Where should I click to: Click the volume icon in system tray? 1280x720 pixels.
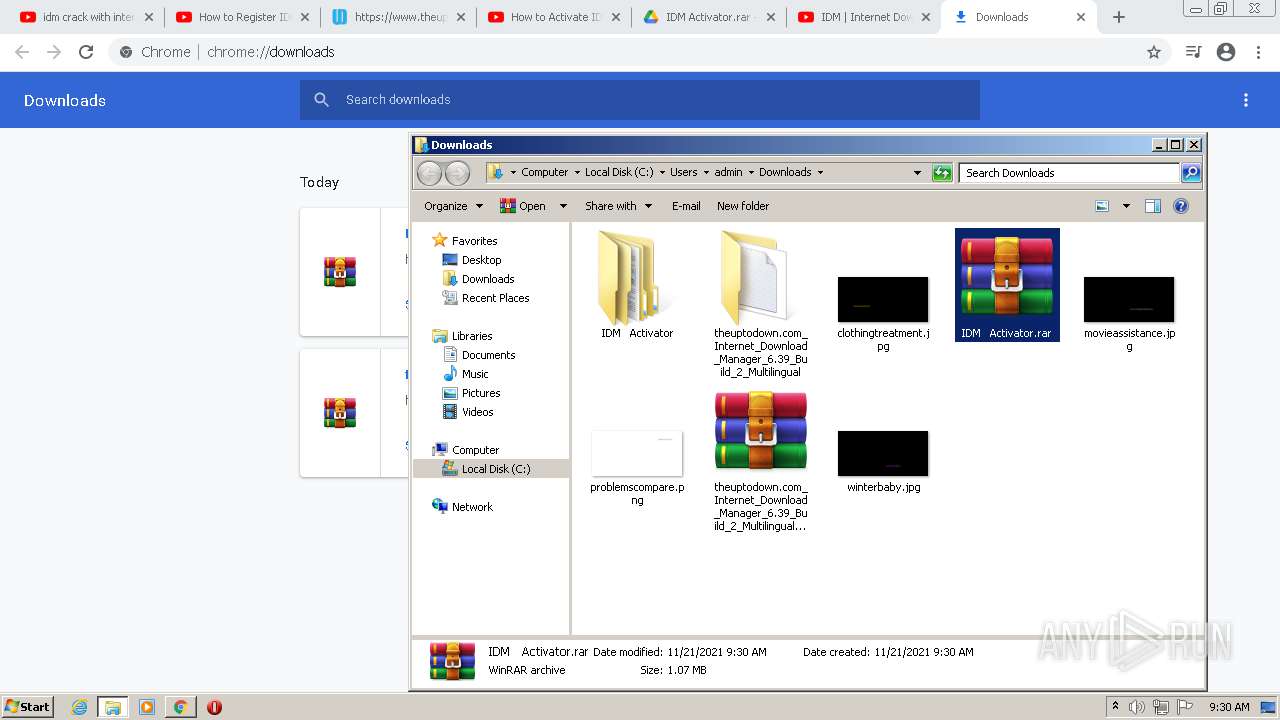(1137, 707)
